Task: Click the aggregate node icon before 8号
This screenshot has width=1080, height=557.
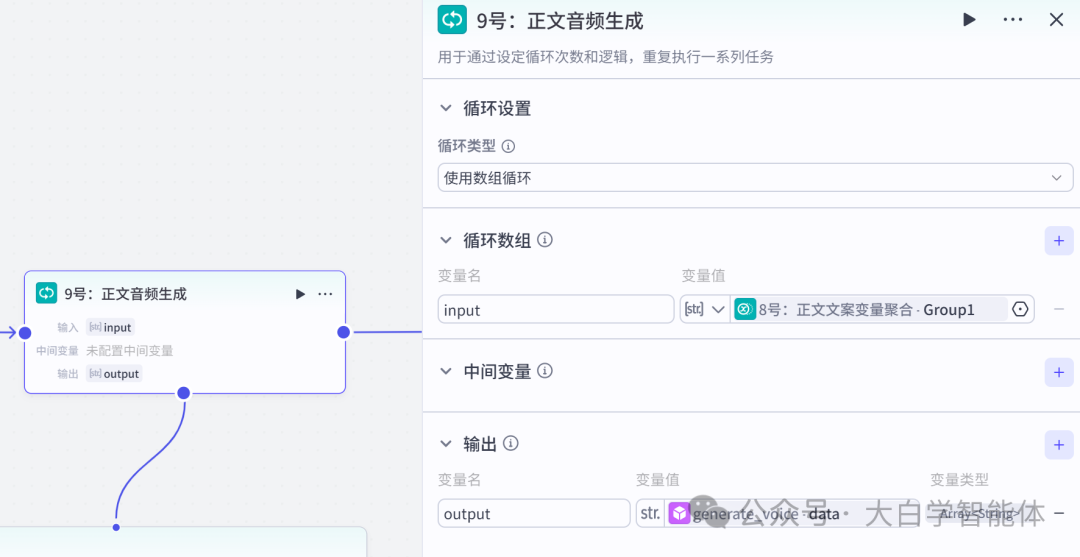Action: (x=745, y=310)
